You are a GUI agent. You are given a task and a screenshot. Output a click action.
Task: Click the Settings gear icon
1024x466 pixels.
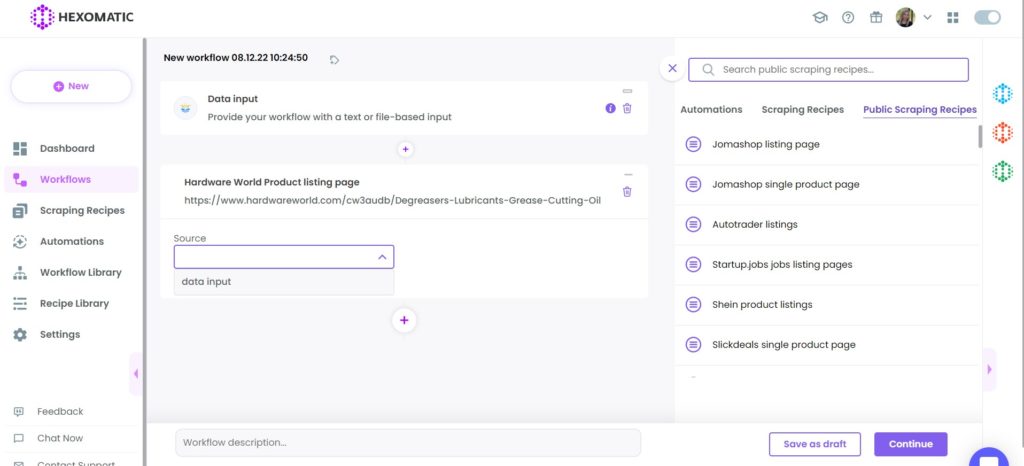(x=20, y=334)
